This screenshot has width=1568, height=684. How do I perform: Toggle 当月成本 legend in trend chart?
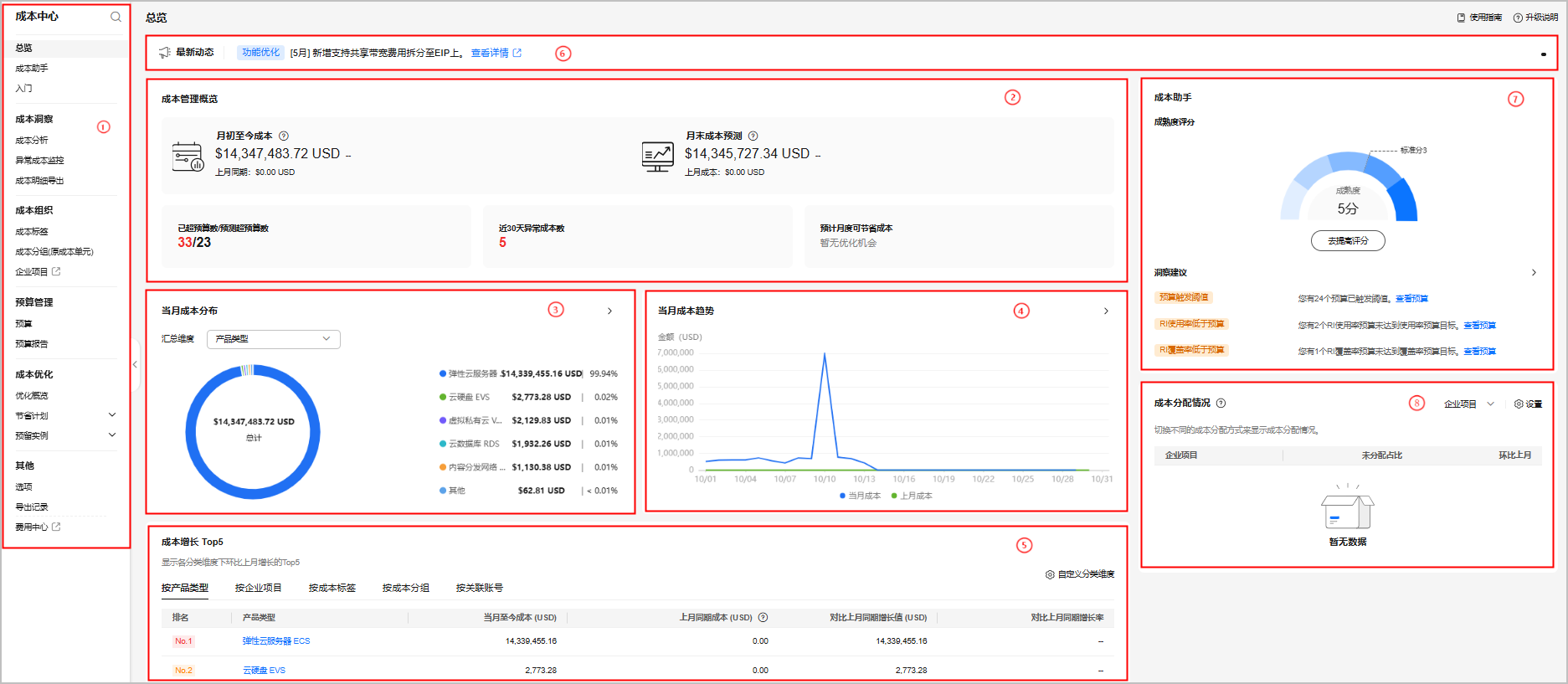pos(860,496)
